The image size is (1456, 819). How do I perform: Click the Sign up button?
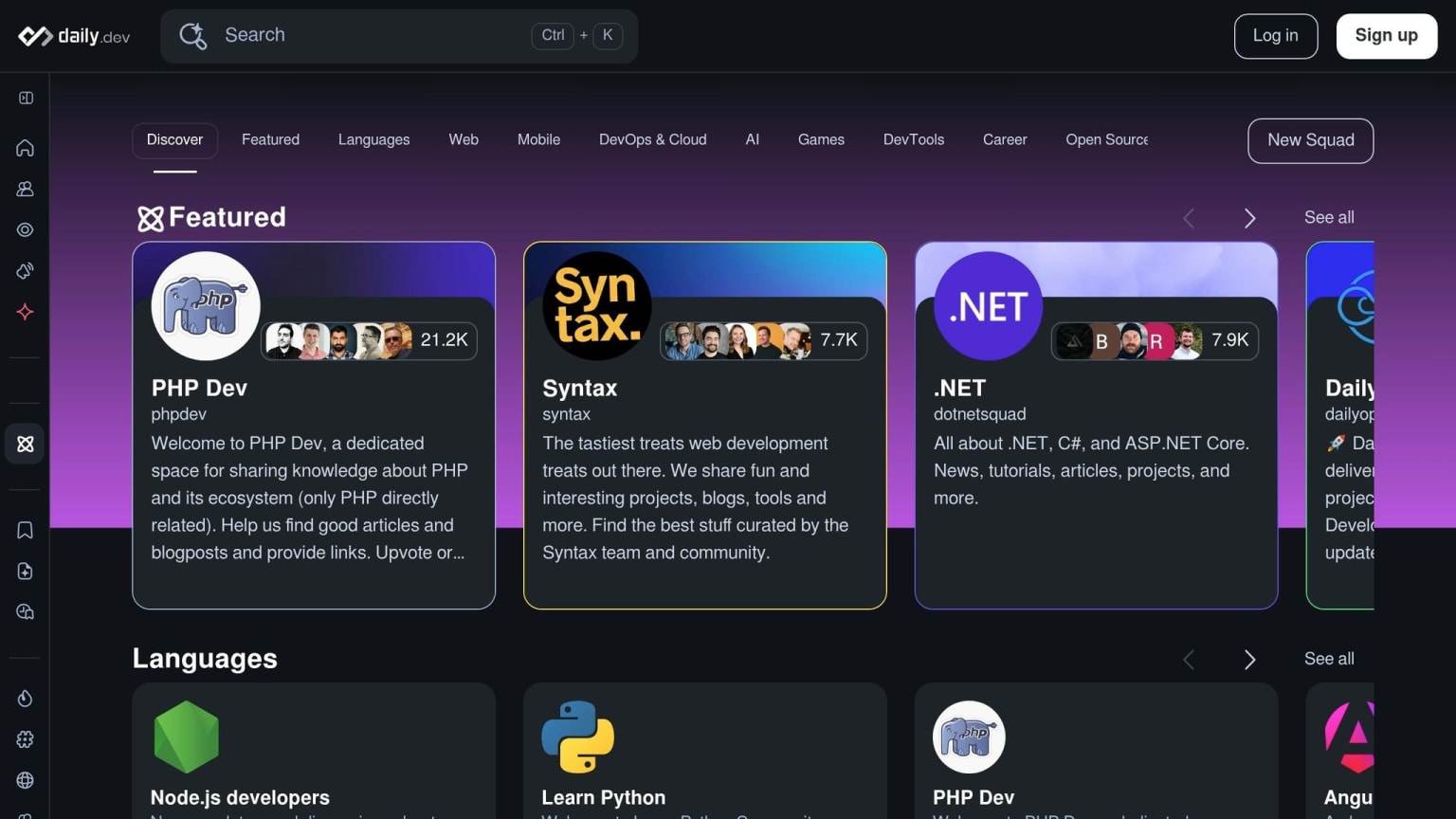click(x=1386, y=36)
